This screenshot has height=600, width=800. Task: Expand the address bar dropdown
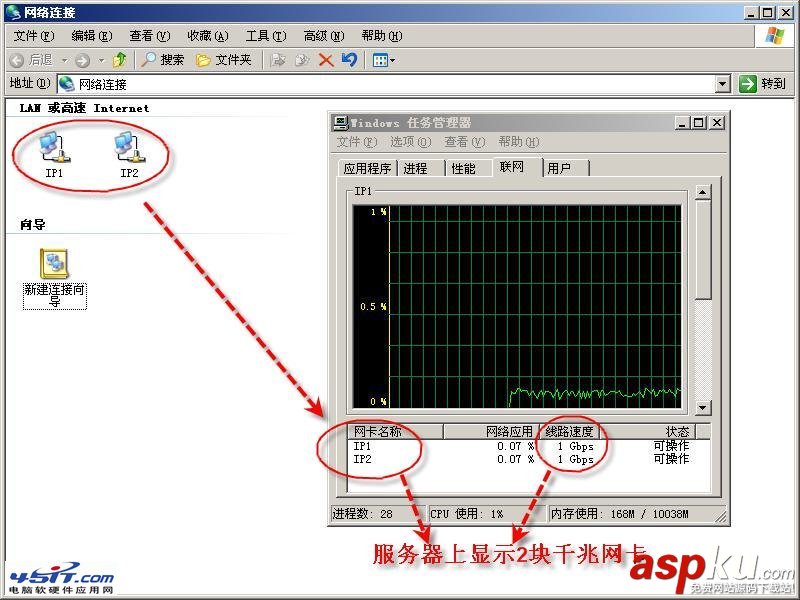click(x=722, y=84)
